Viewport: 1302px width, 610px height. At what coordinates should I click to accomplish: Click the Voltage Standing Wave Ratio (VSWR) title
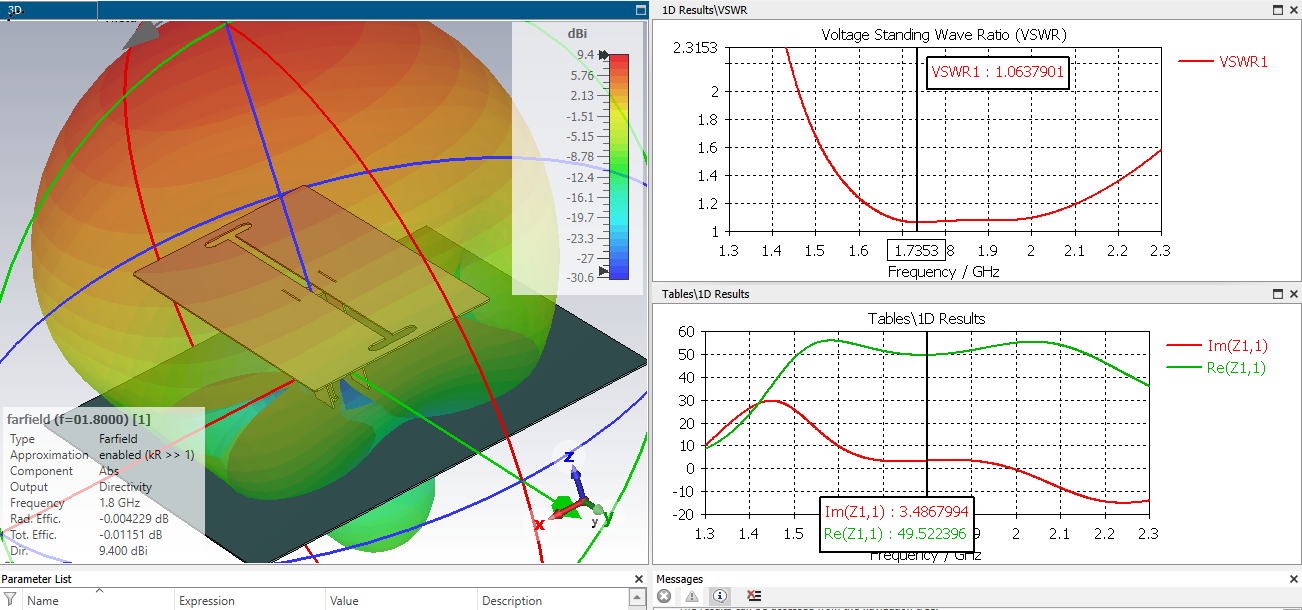[944, 35]
